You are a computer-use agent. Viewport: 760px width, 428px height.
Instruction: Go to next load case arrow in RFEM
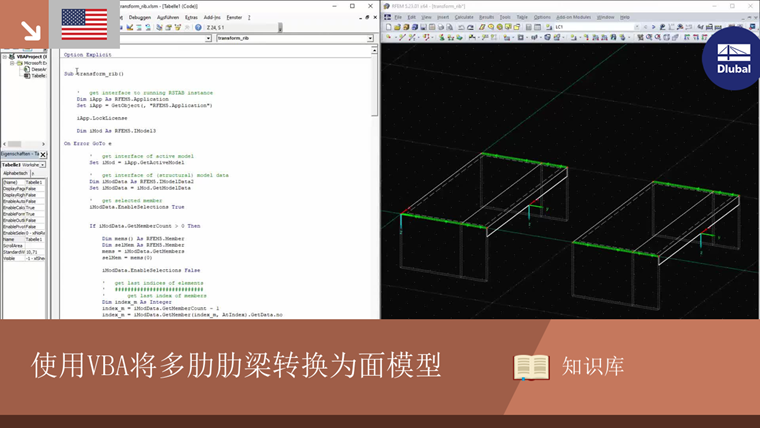(x=653, y=27)
